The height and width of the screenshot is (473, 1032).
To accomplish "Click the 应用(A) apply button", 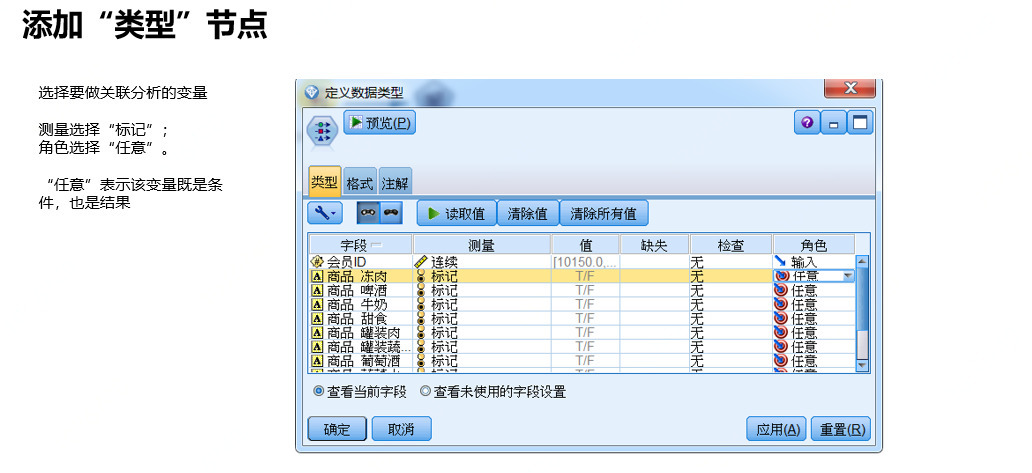I will tap(777, 429).
